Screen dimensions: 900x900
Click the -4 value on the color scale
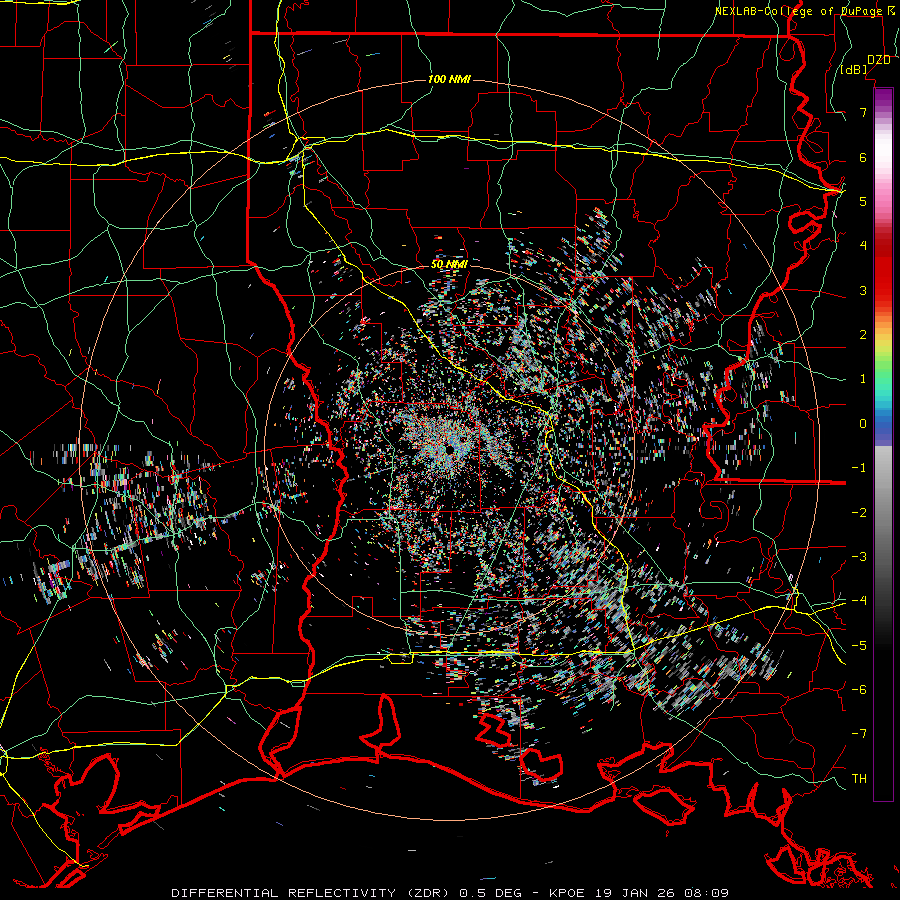pos(859,600)
